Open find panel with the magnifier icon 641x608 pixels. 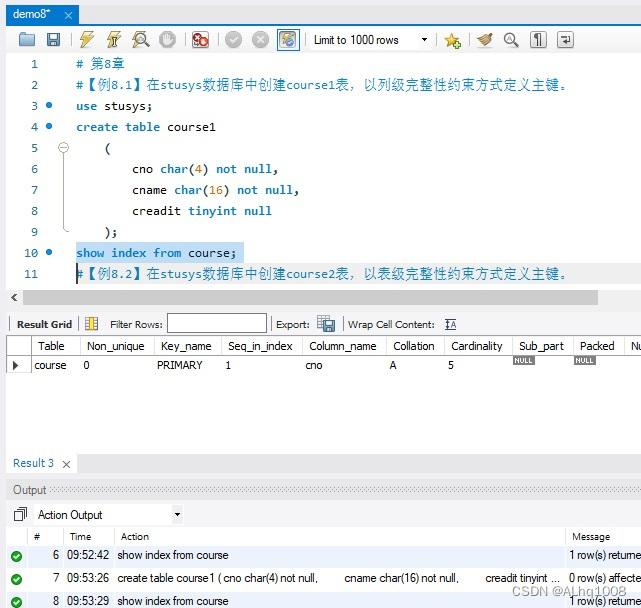coord(511,40)
